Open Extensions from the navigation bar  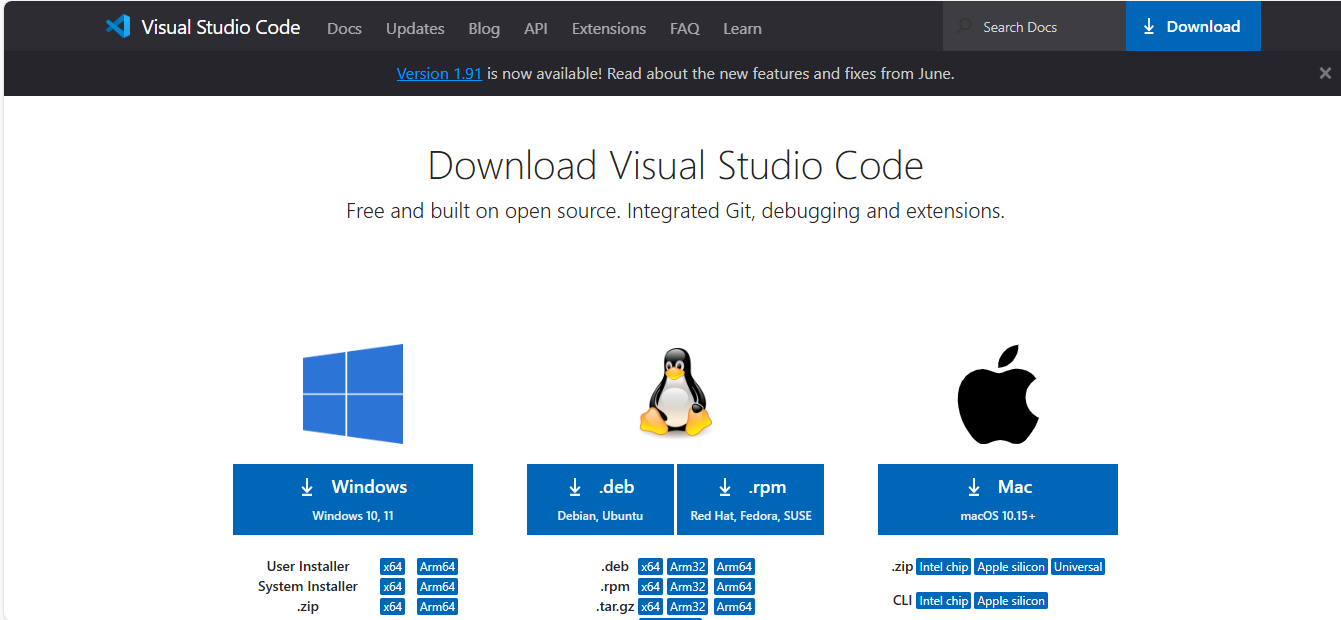609,28
